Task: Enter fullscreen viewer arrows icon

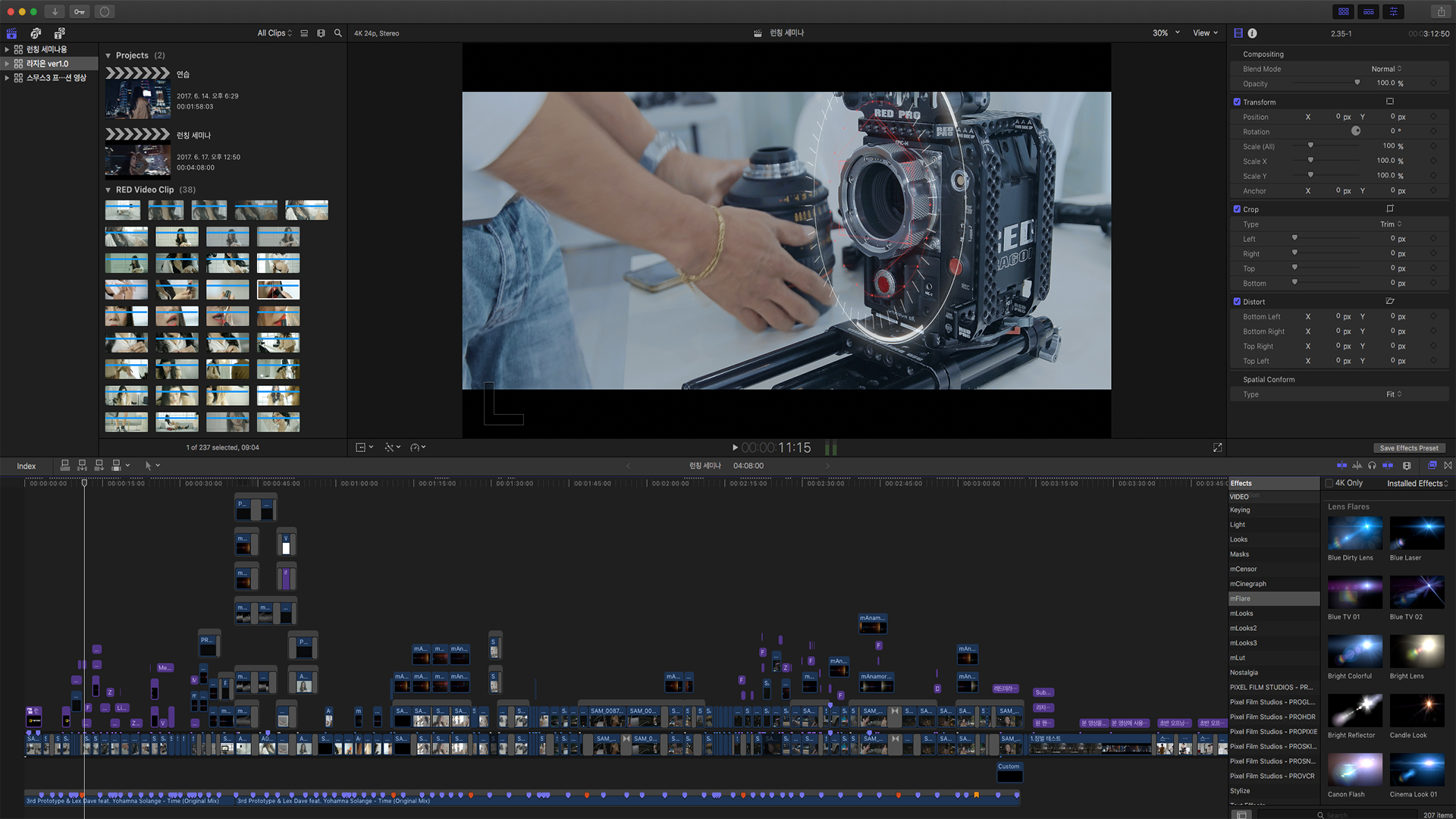Action: (x=1217, y=447)
